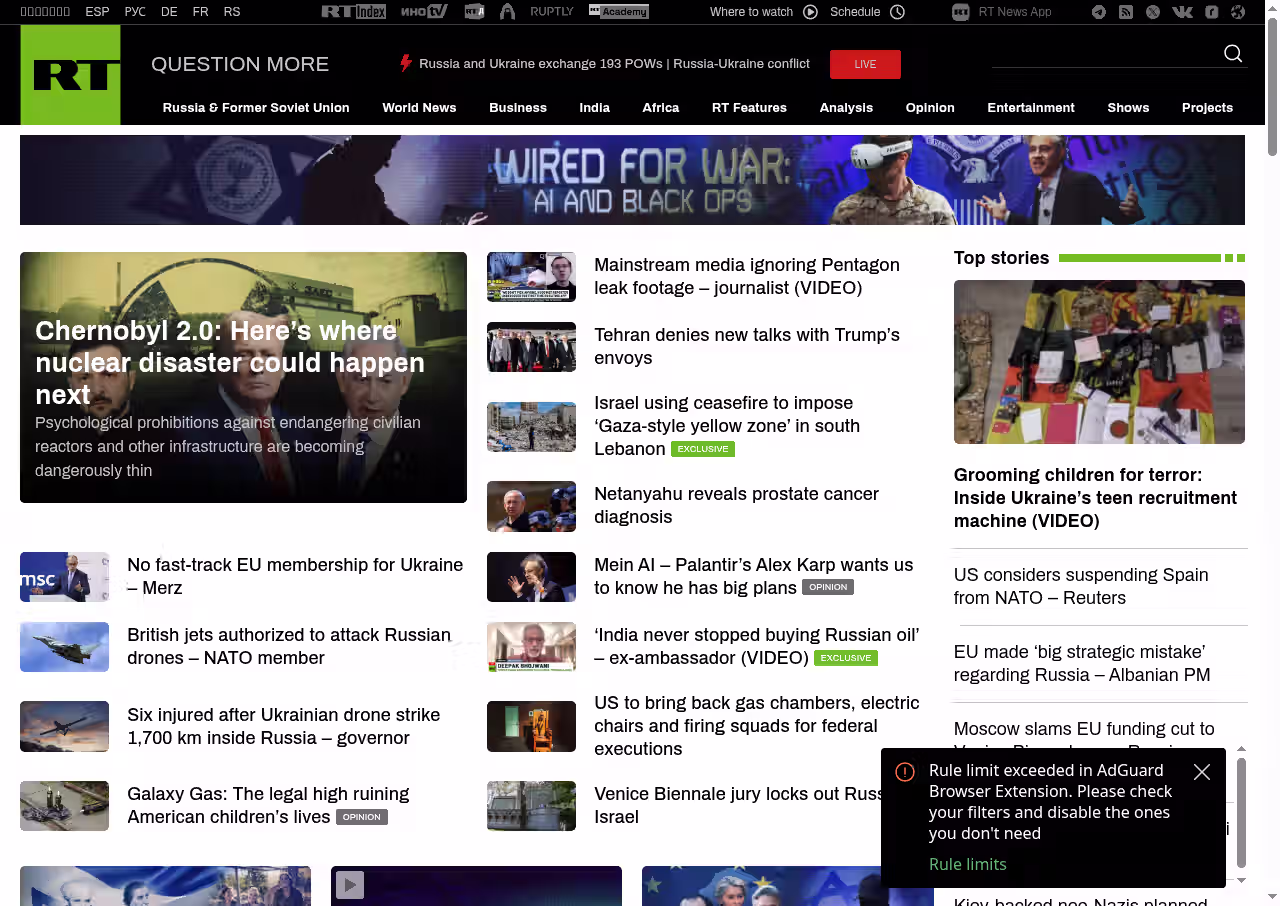Click the Wired for War banner
Image resolution: width=1280 pixels, height=906 pixels.
coord(632,180)
